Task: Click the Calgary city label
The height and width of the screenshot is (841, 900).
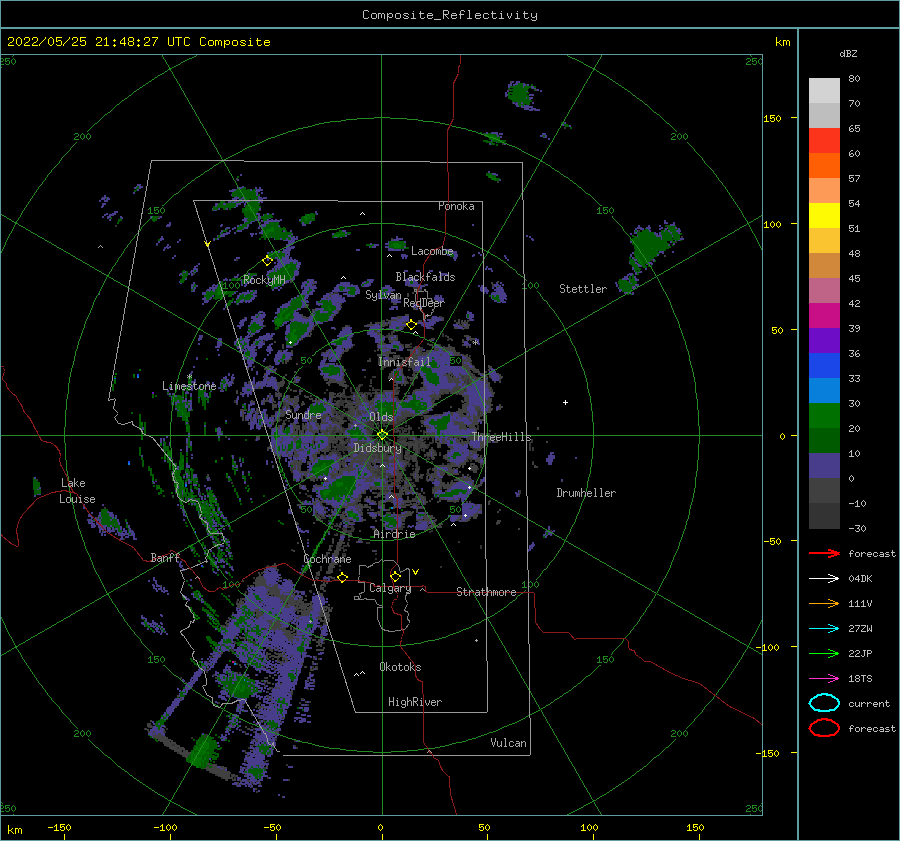Action: (390, 588)
